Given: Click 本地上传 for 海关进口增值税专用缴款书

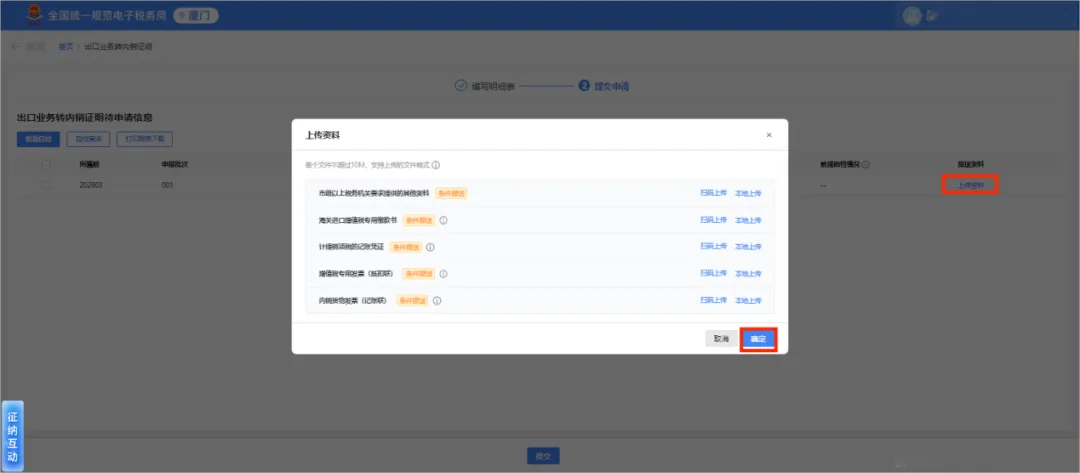Looking at the screenshot, I should (x=748, y=220).
